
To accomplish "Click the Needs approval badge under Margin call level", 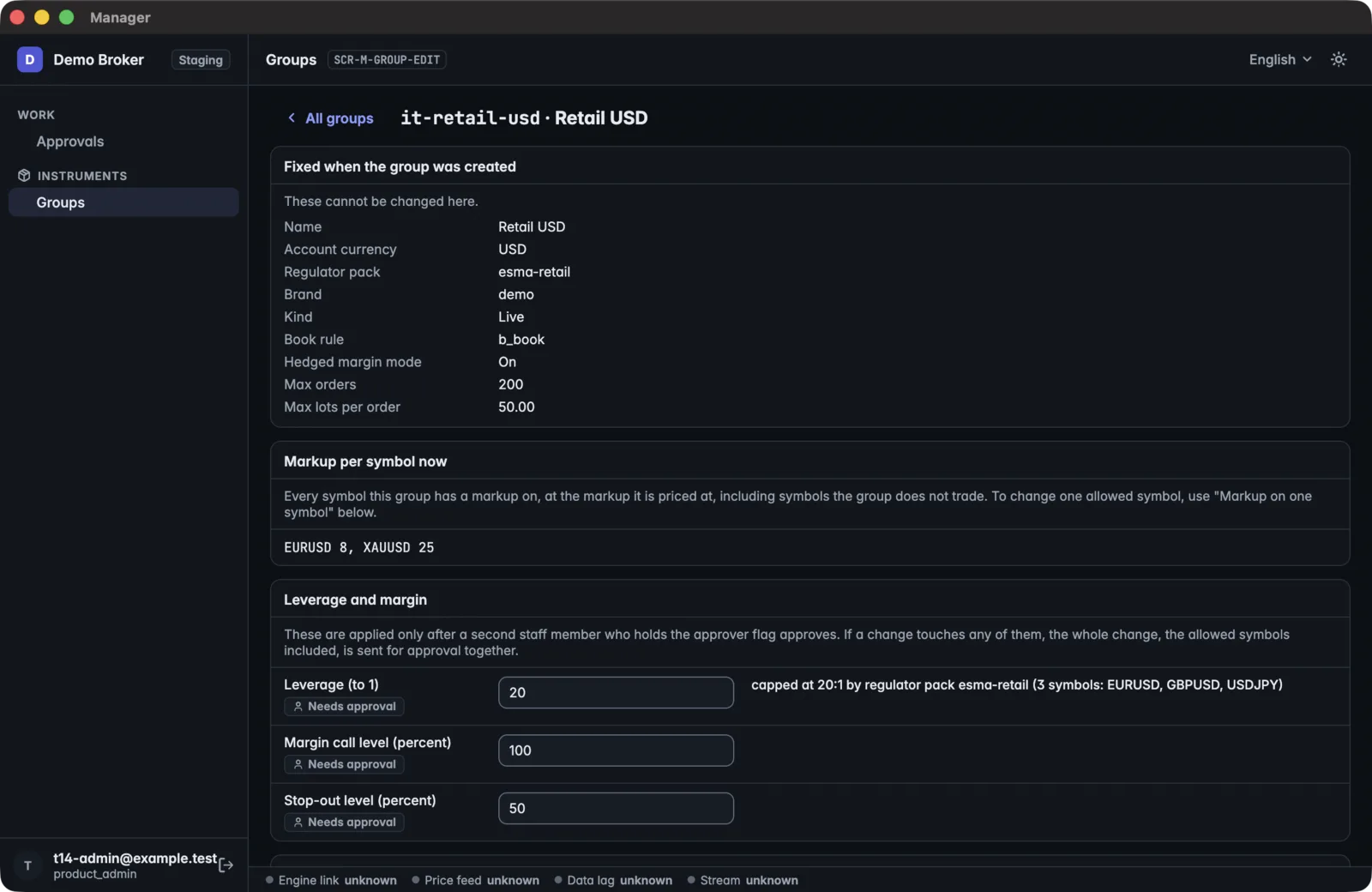I will click(x=344, y=764).
